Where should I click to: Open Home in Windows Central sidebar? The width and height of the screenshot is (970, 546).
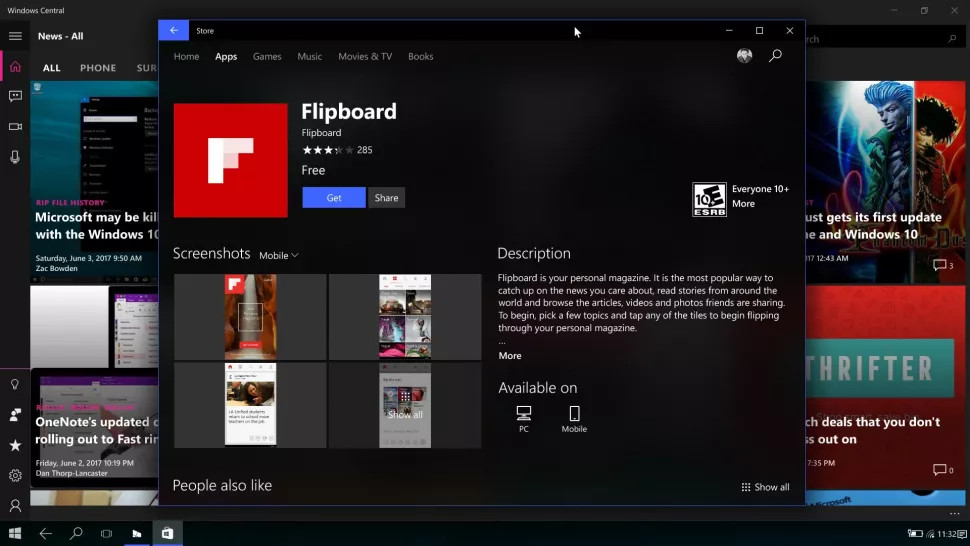point(15,67)
